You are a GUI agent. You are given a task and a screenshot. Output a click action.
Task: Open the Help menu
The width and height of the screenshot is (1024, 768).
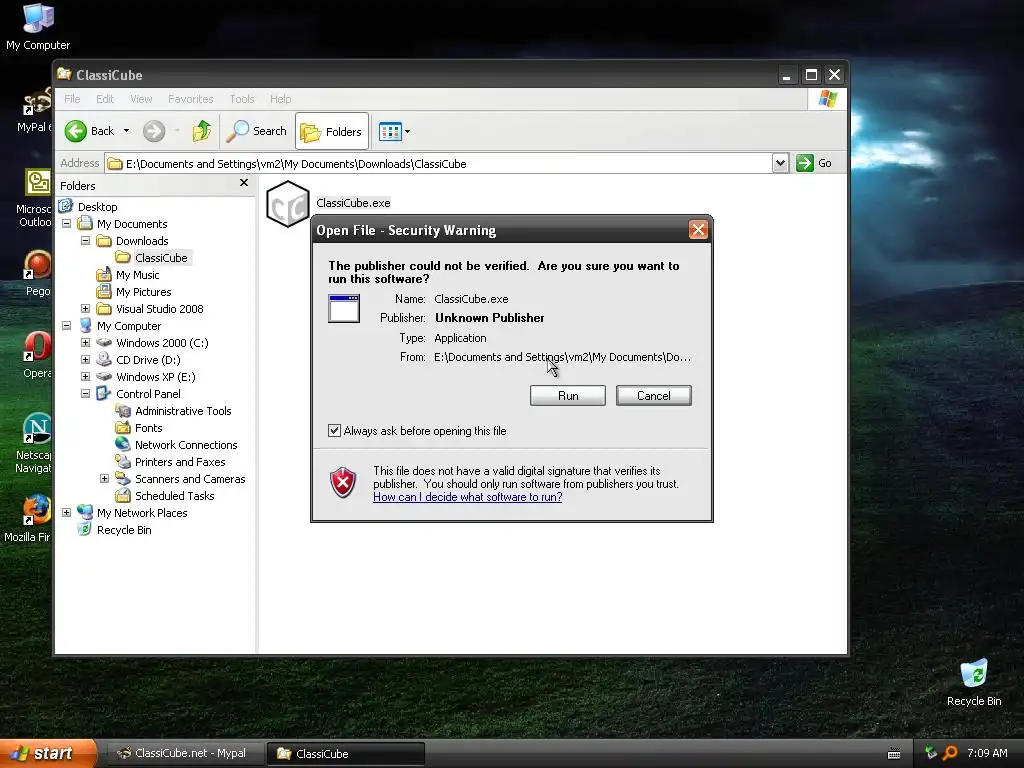coord(281,99)
